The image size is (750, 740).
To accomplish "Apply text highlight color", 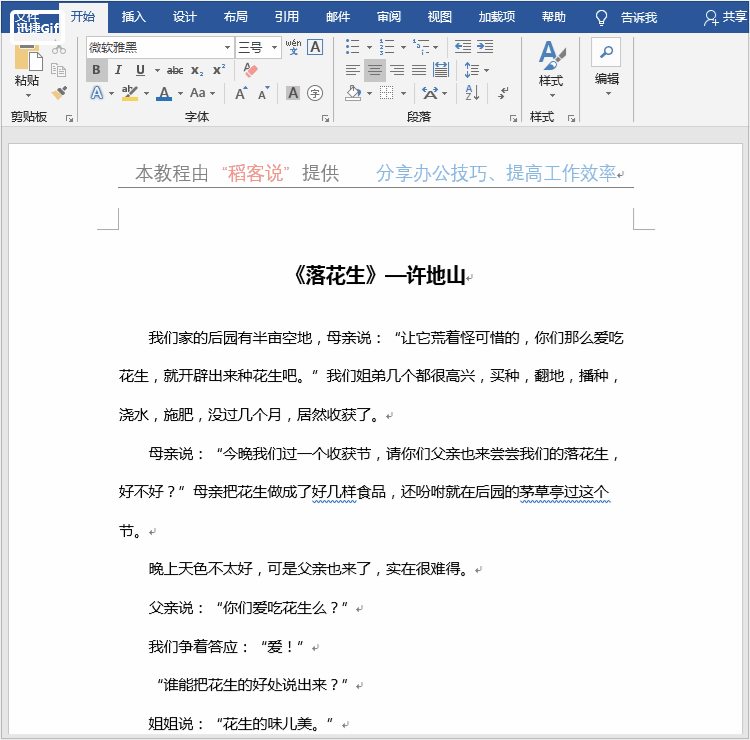I will [130, 93].
